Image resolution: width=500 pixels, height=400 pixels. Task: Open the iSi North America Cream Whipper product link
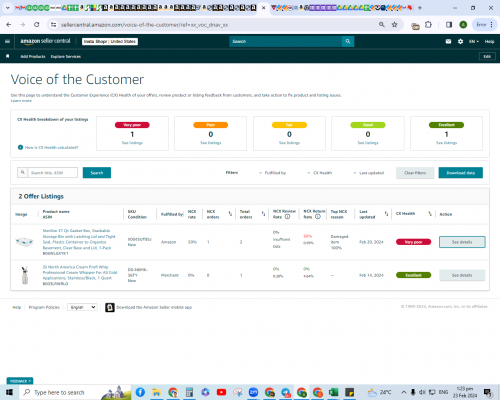coord(80,272)
